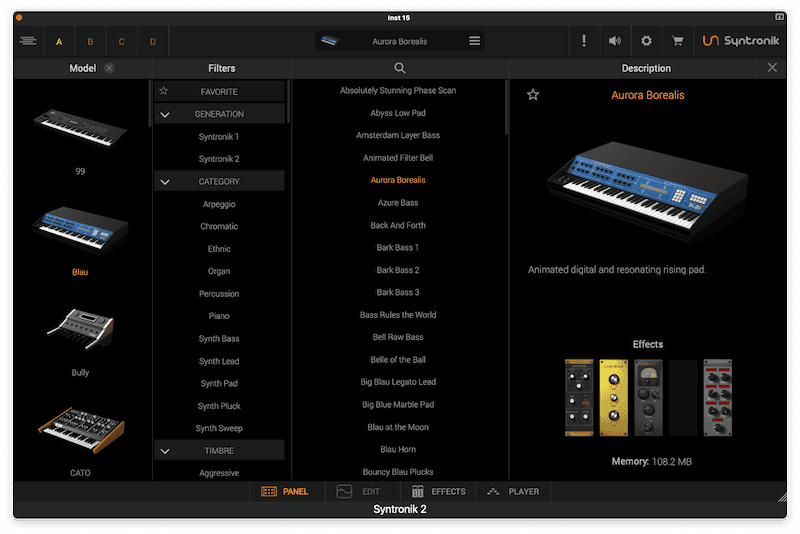The height and width of the screenshot is (534, 800).
Task: Load the Abyss Low Pad preset
Action: (x=398, y=113)
